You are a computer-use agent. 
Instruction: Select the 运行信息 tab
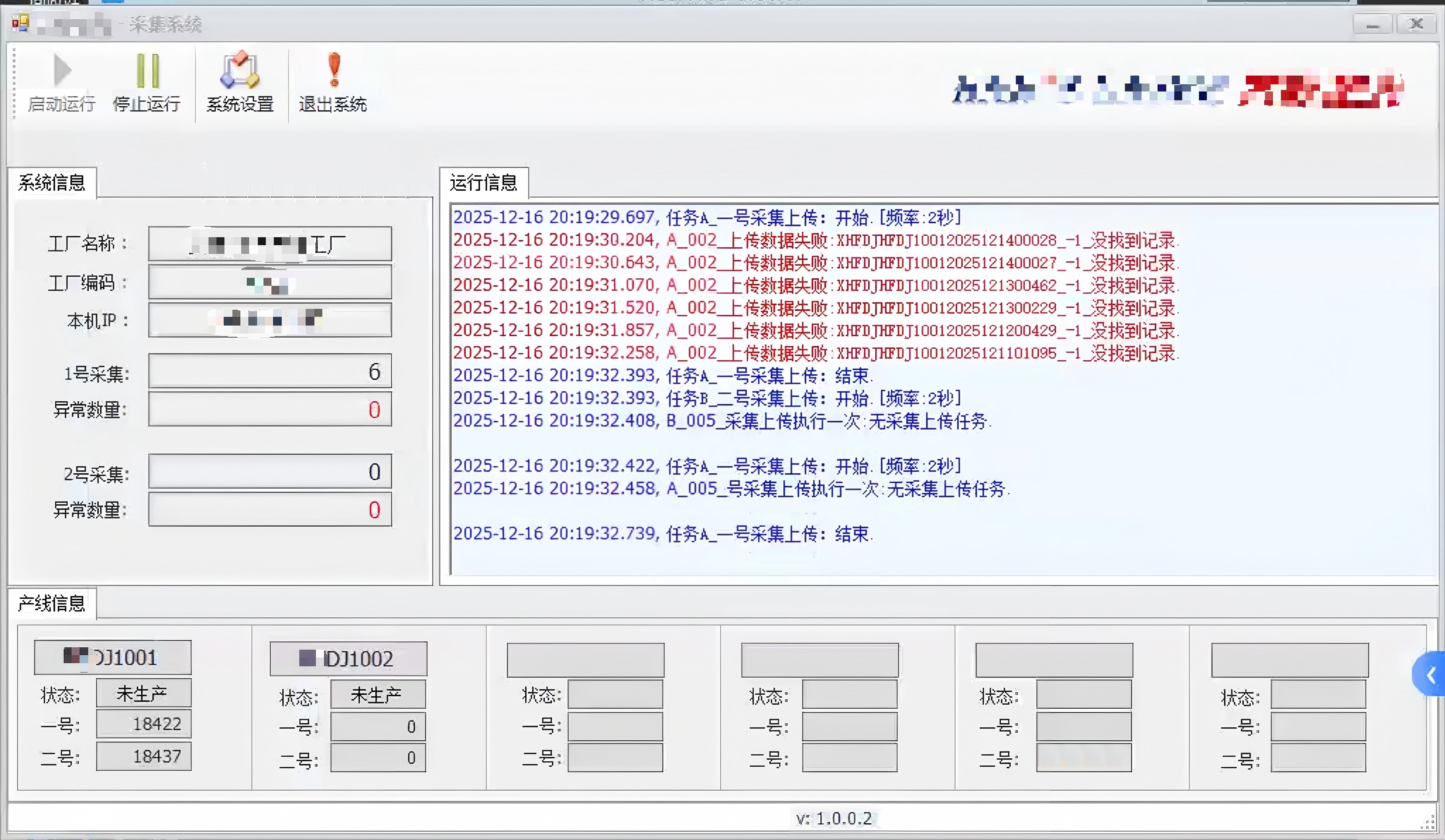pyautogui.click(x=483, y=183)
